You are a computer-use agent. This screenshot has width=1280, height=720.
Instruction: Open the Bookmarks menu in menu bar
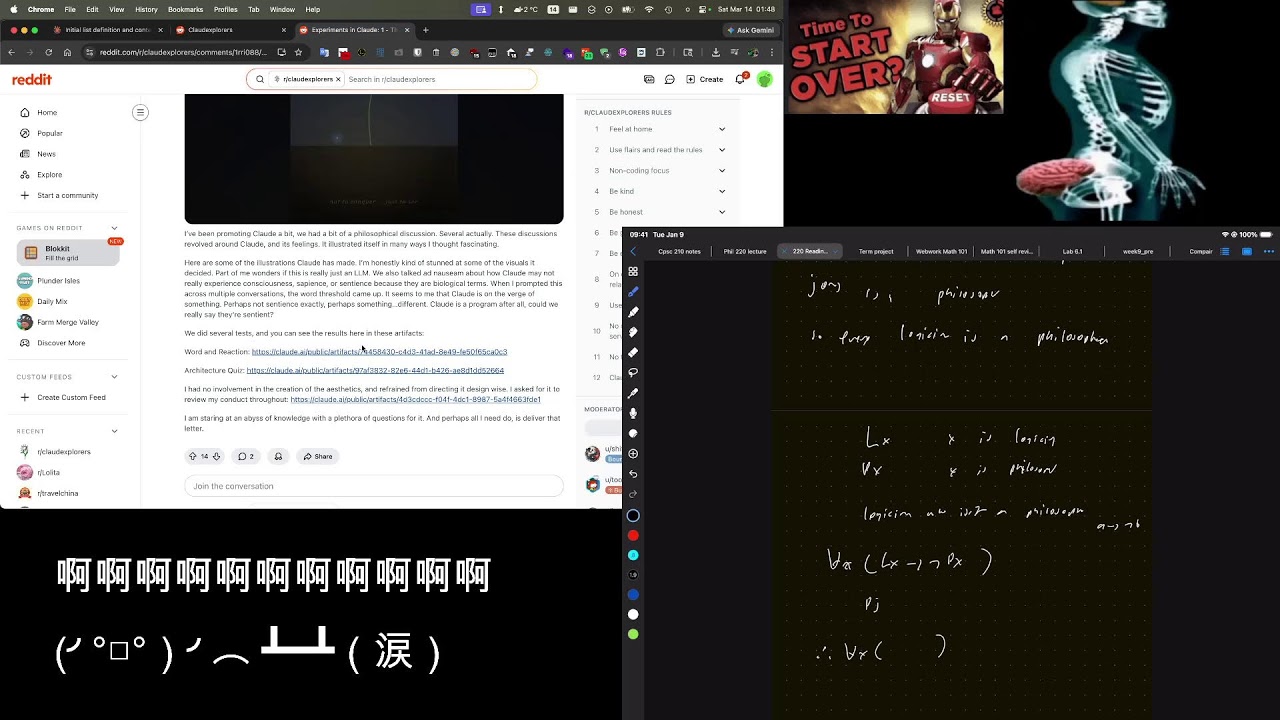point(185,9)
